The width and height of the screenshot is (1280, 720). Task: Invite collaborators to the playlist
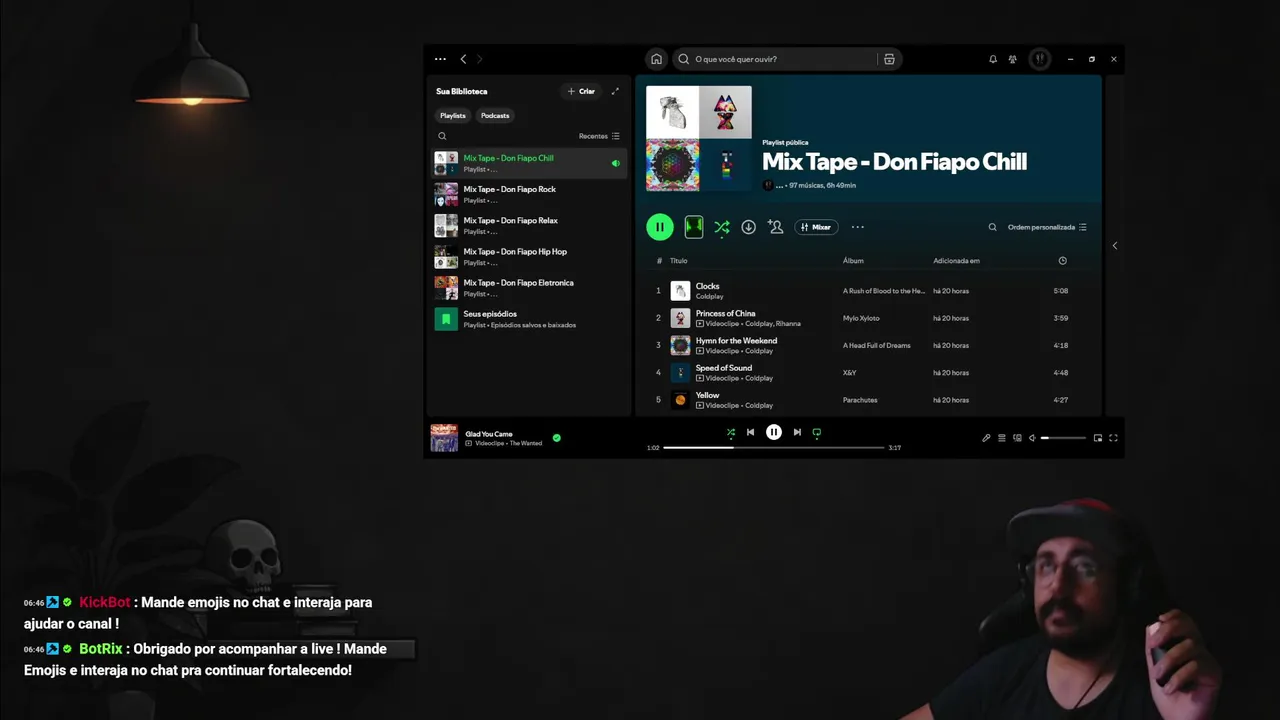coord(775,227)
